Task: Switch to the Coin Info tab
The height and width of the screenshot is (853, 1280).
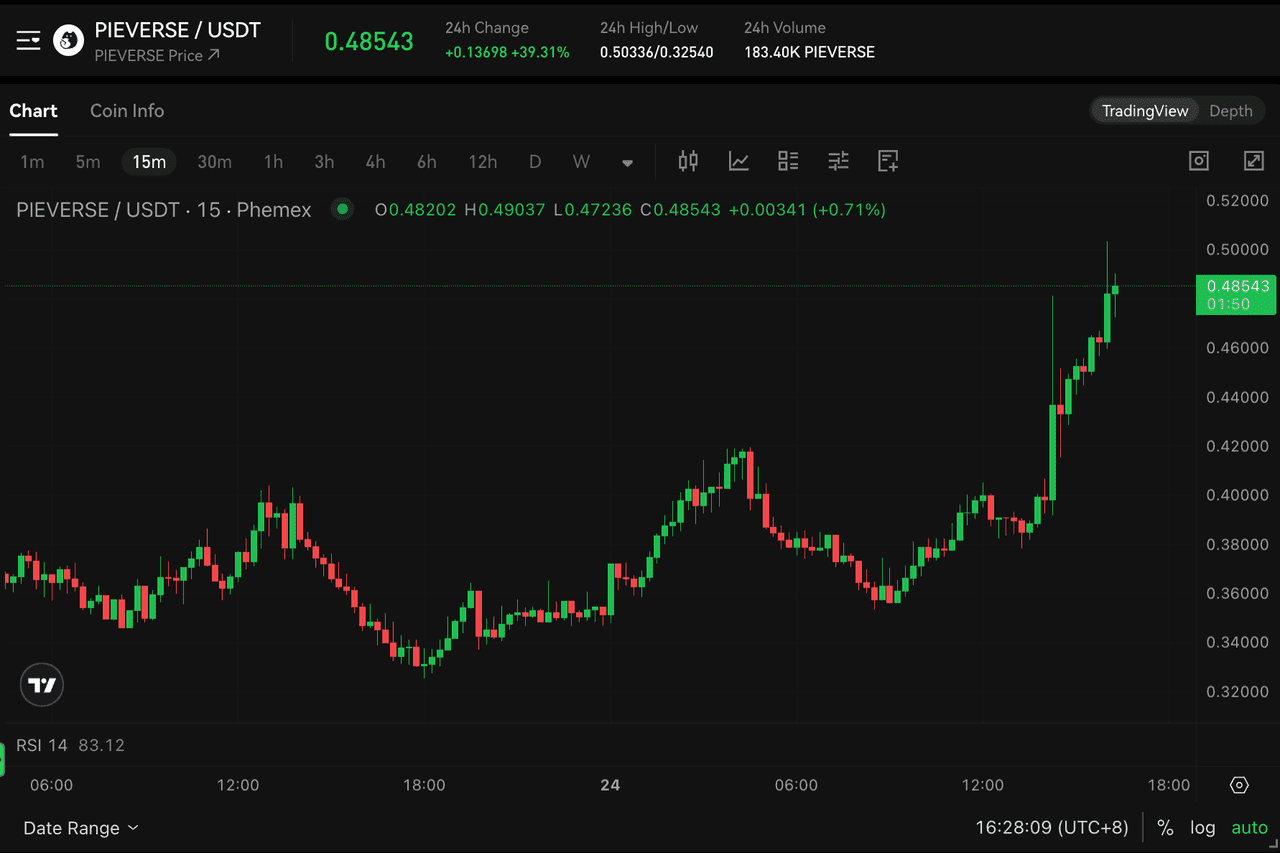Action: point(127,110)
